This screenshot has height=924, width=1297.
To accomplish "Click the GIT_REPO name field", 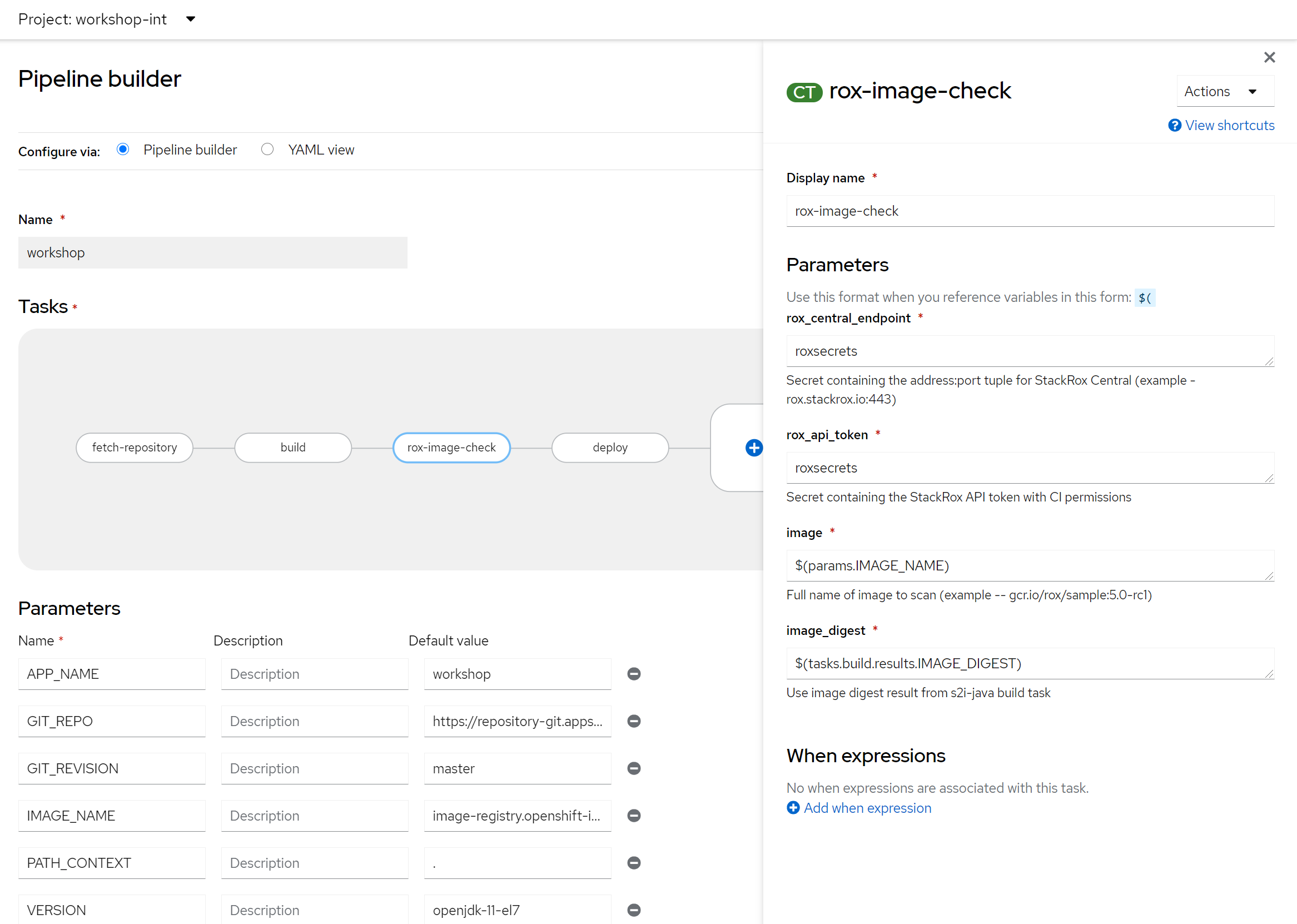I will [x=112, y=722].
